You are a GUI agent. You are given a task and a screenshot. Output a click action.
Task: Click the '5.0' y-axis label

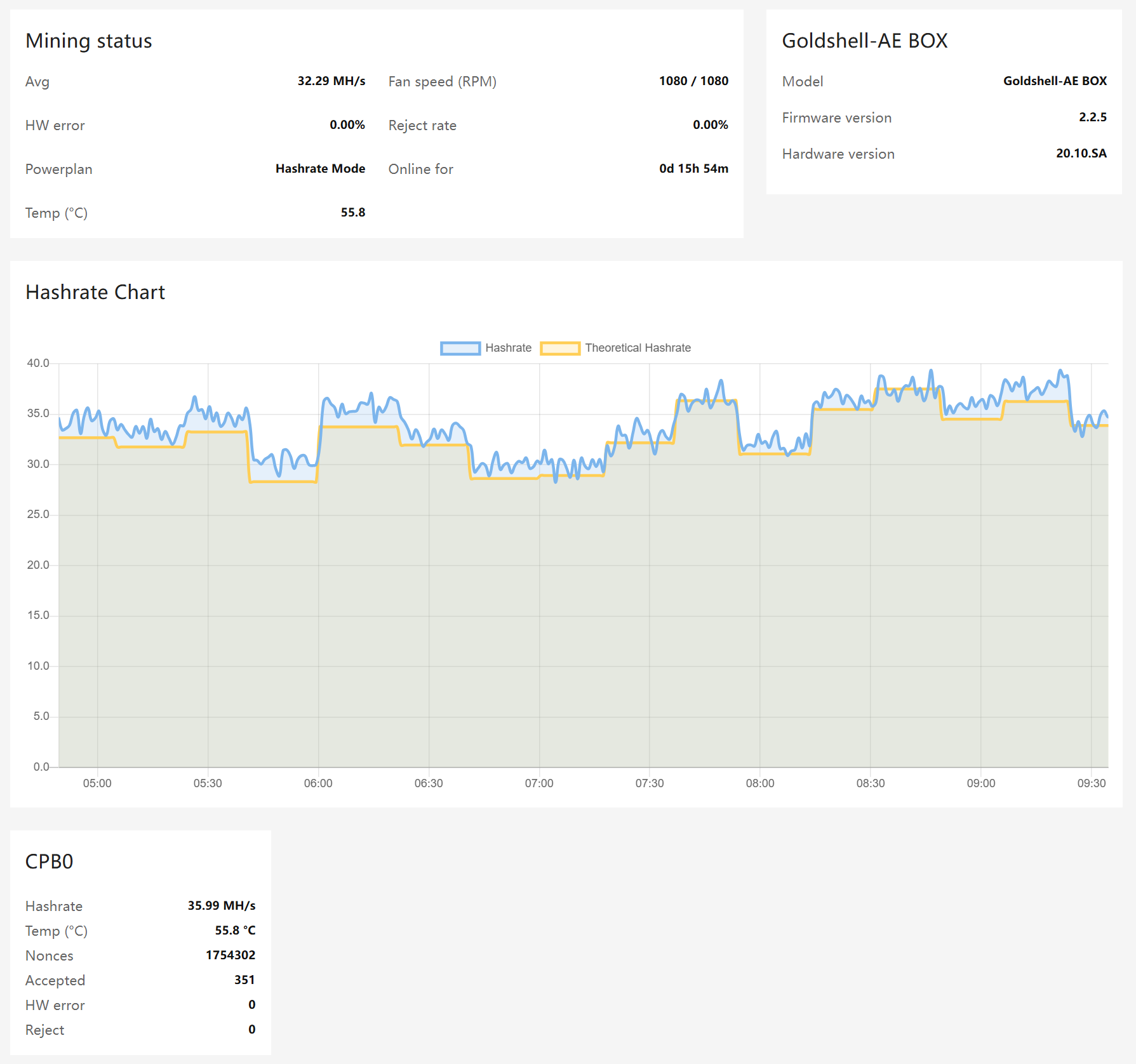tap(41, 716)
